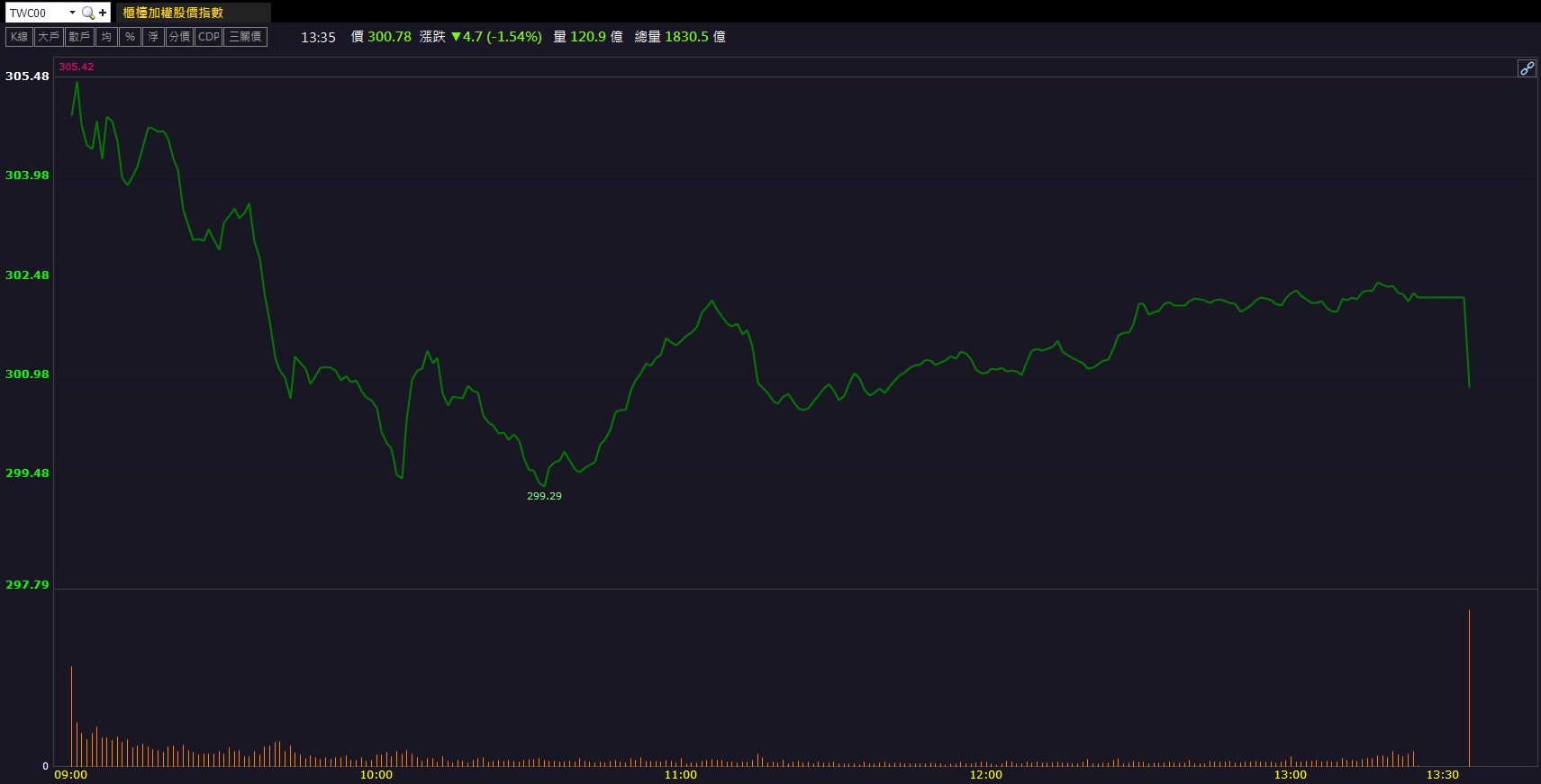Click the 305.42 high price label

(77, 67)
